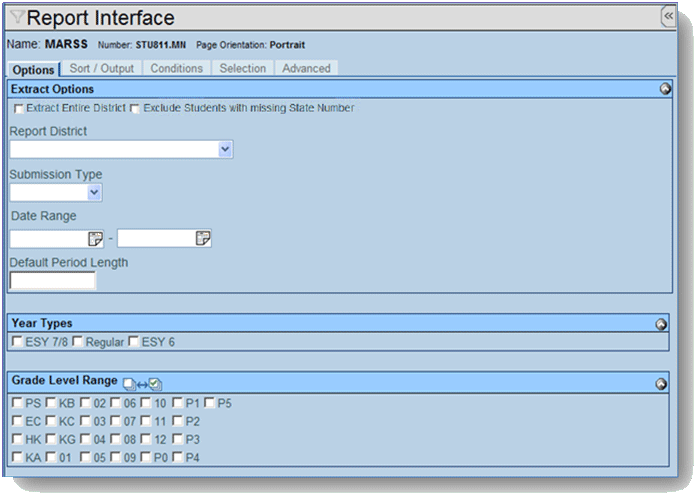
Task: Go to the Advanced tab
Action: tap(306, 69)
